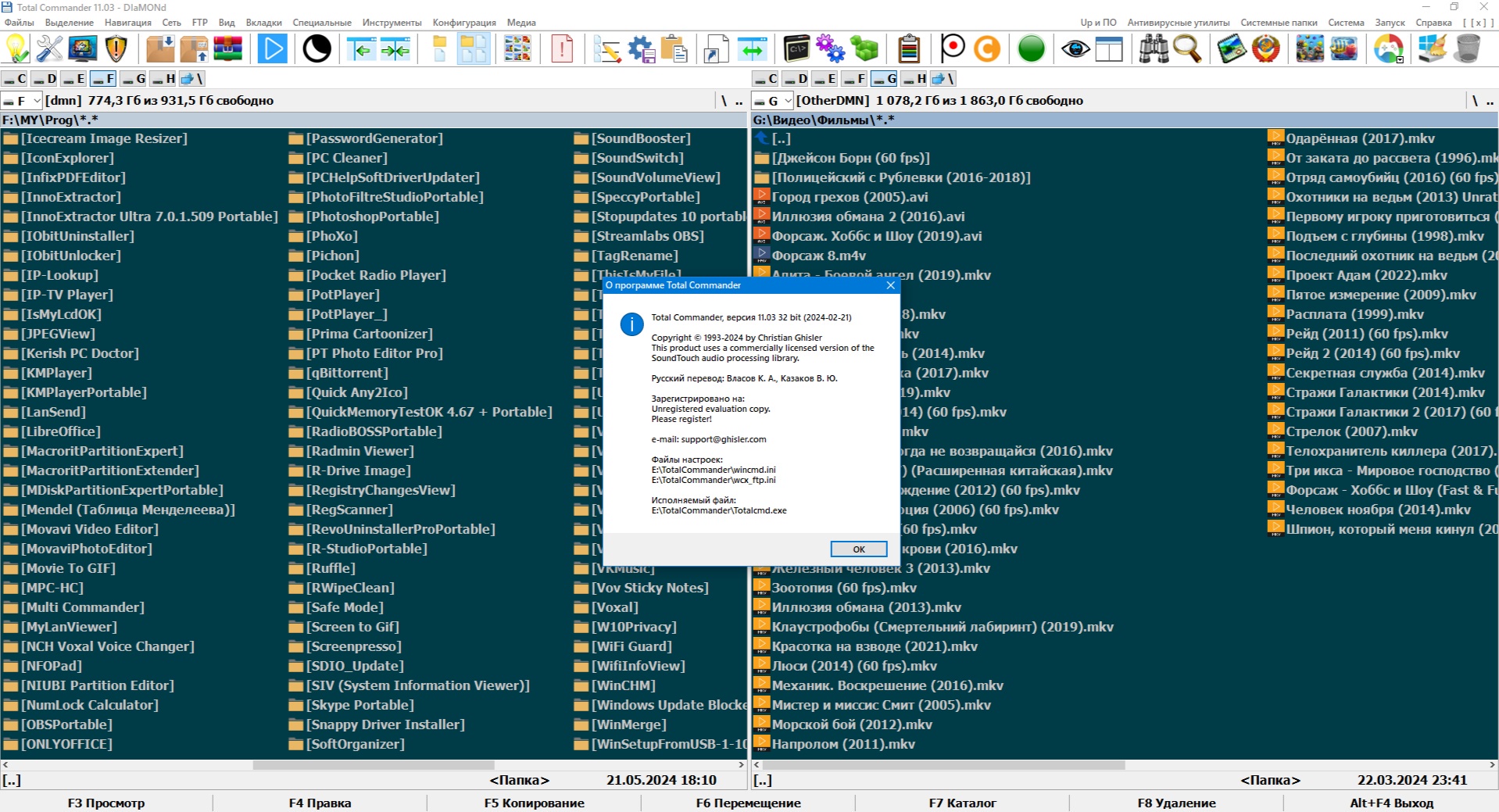The width and height of the screenshot is (1499, 812).
Task: Click the clipboard with document icon
Action: click(673, 48)
